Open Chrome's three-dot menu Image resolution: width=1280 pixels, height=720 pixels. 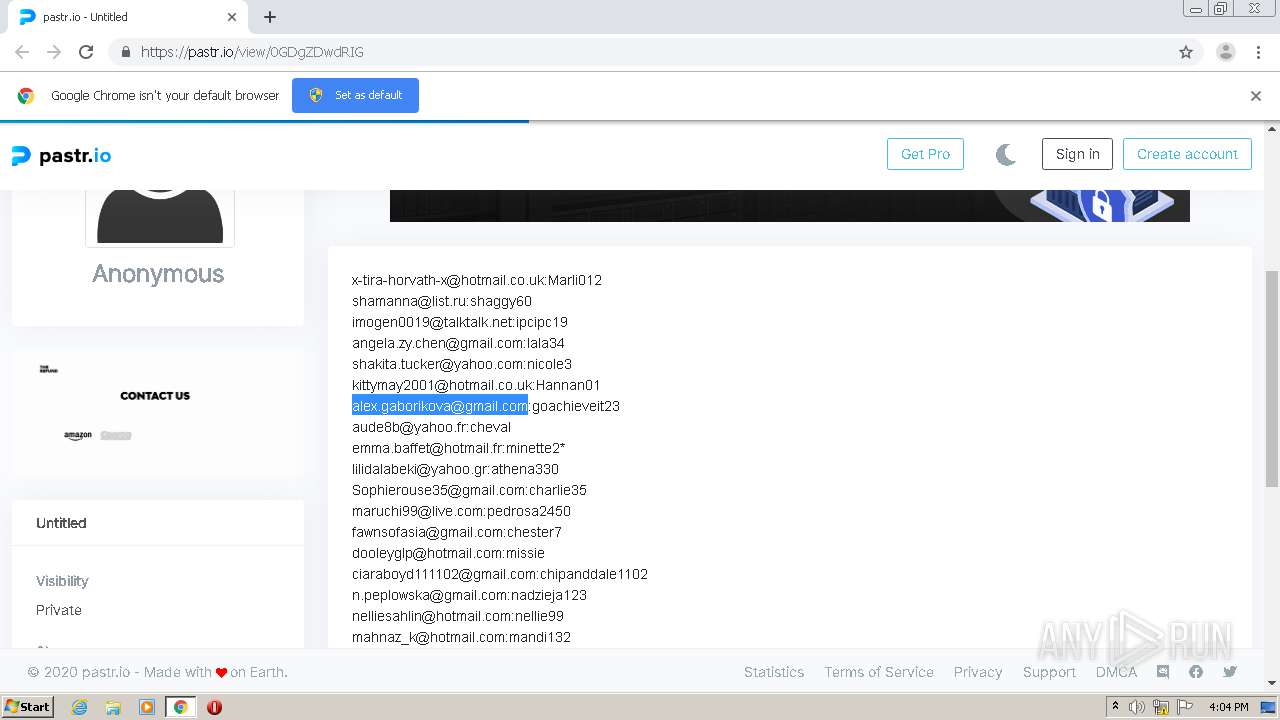pos(1258,52)
